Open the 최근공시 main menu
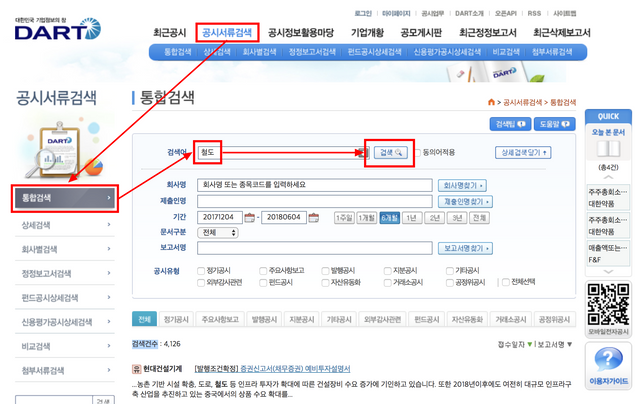Screen dimensions: 640x404 pos(169,33)
